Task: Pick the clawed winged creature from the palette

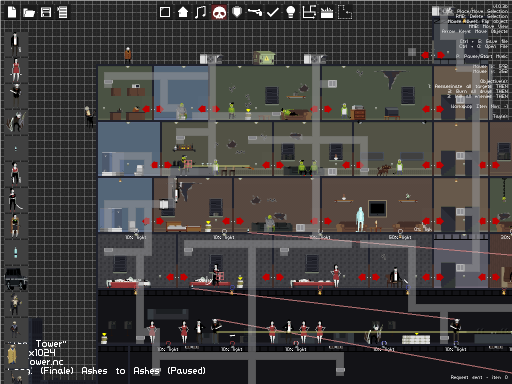Action: click(16, 122)
